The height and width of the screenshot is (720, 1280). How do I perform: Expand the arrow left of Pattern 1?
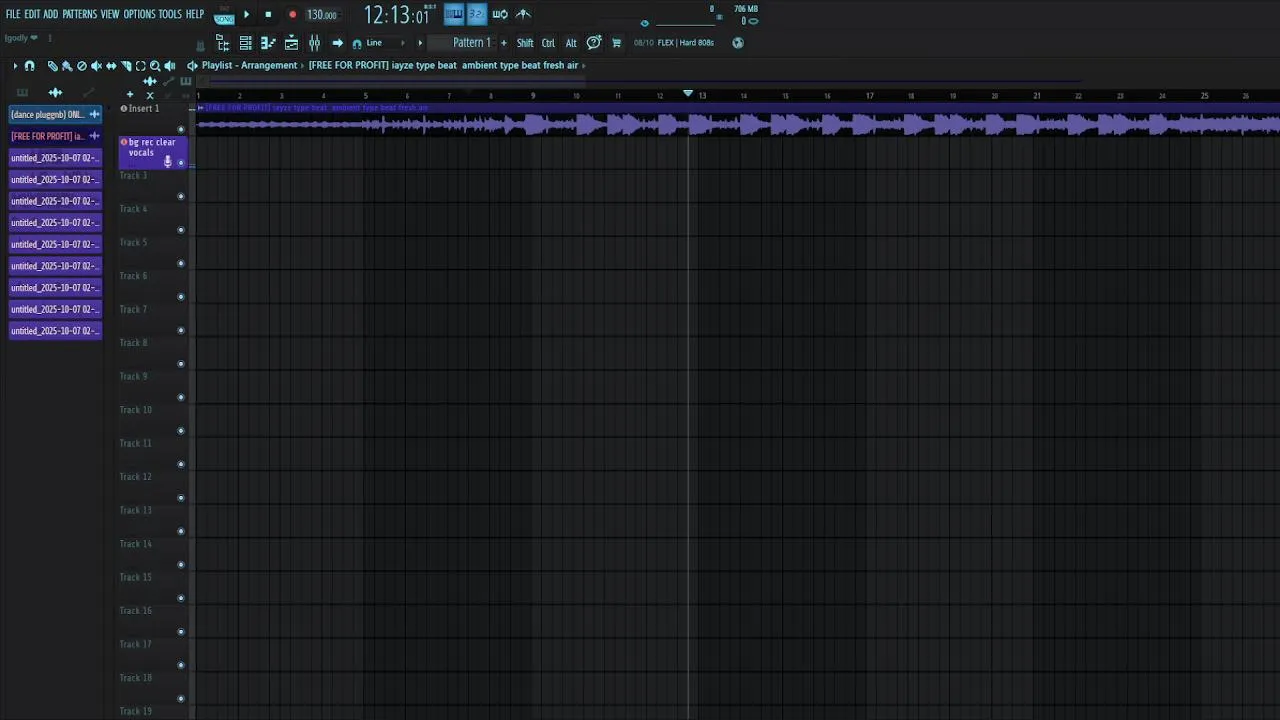point(420,43)
